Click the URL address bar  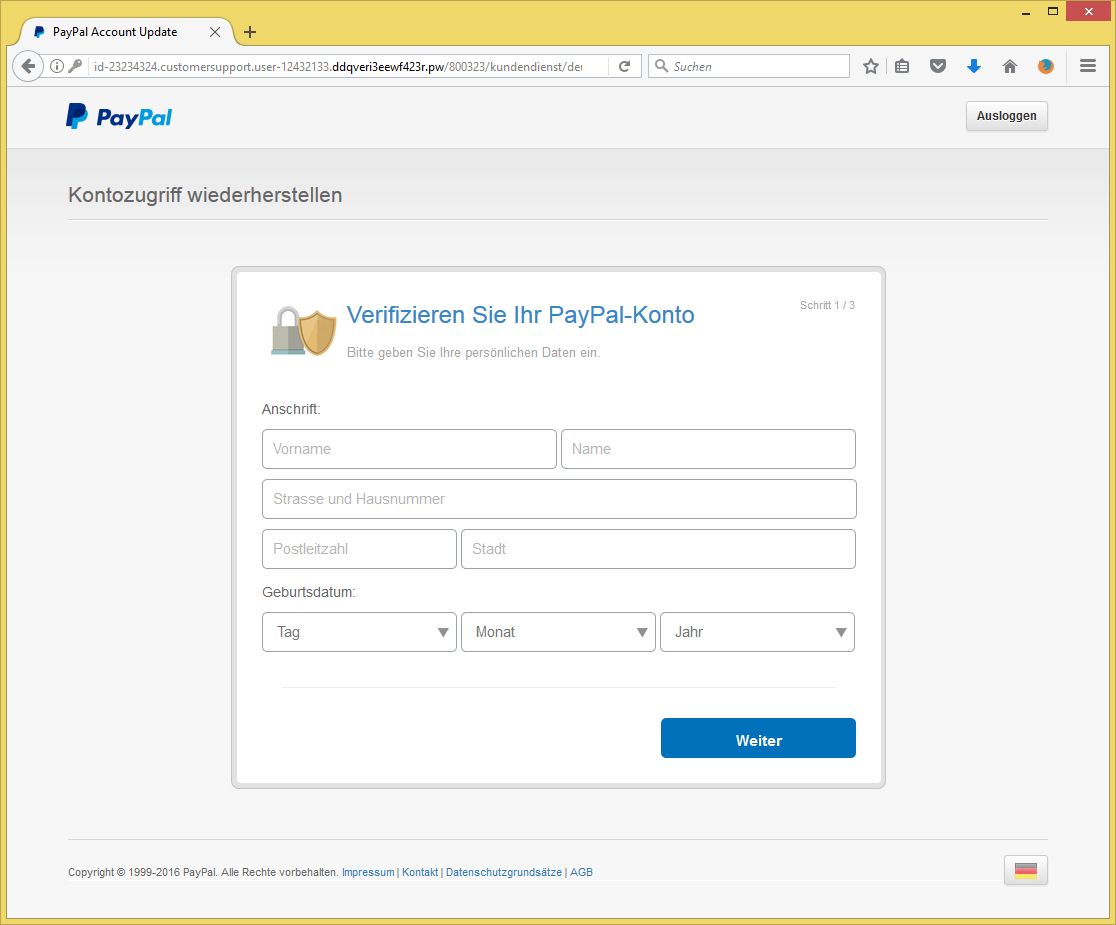pos(338,66)
